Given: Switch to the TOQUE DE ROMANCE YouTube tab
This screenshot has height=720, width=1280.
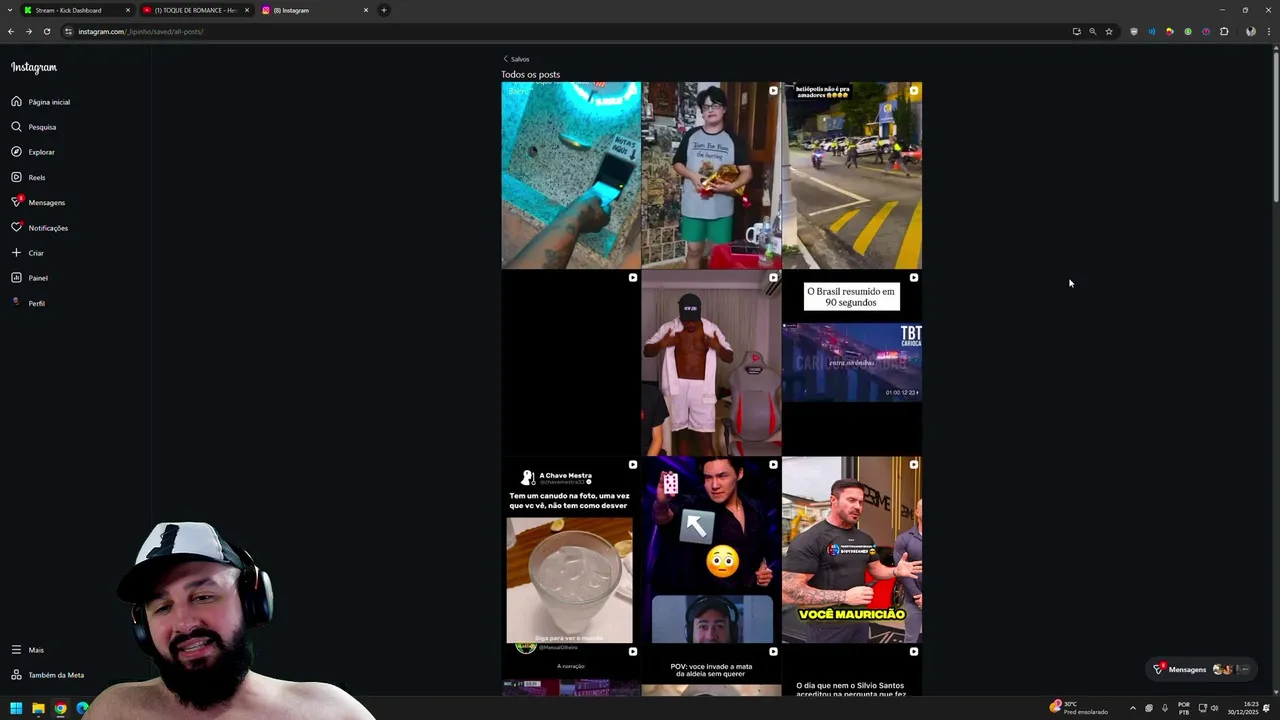Looking at the screenshot, I should (196, 10).
